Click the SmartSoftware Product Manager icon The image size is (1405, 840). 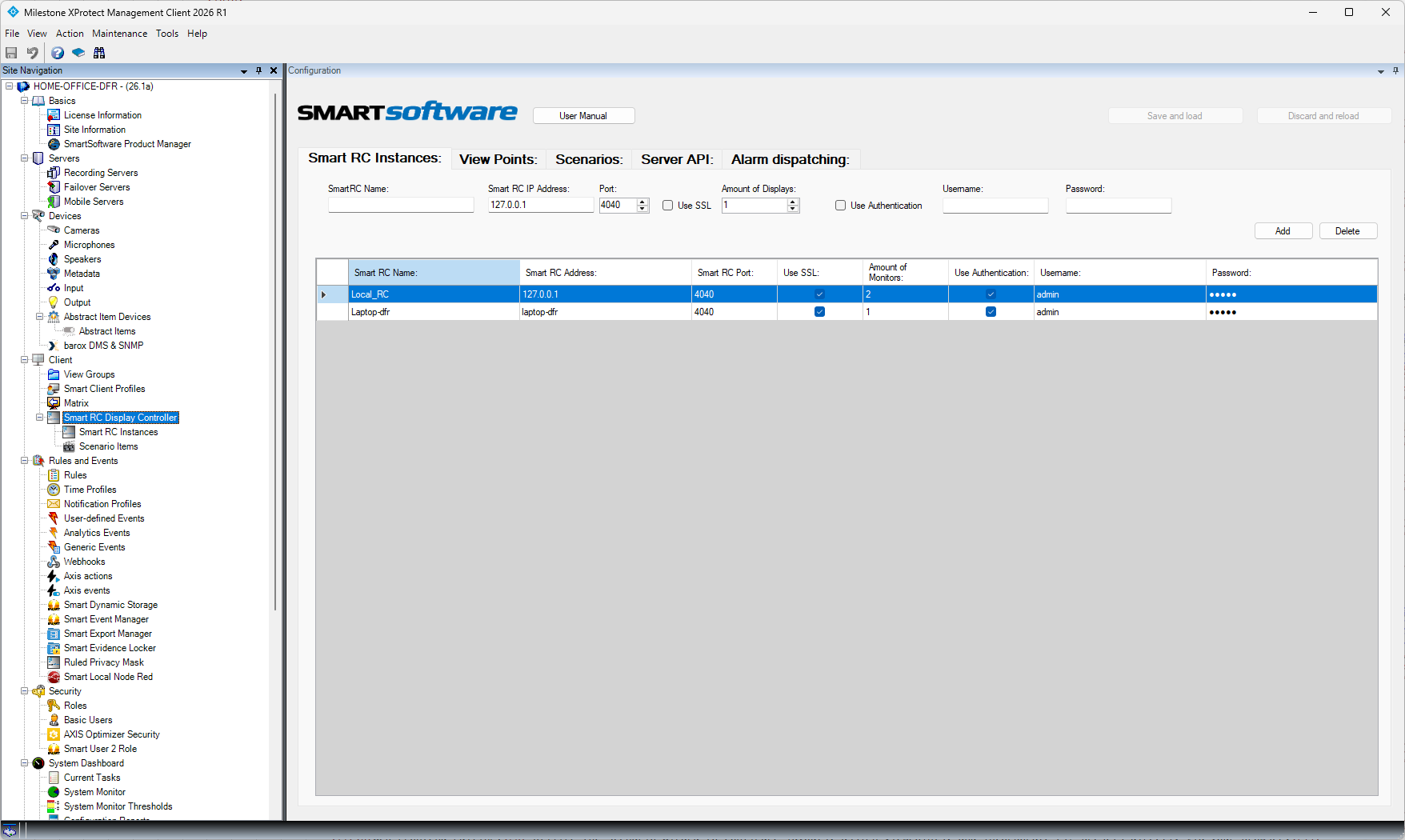(x=54, y=144)
